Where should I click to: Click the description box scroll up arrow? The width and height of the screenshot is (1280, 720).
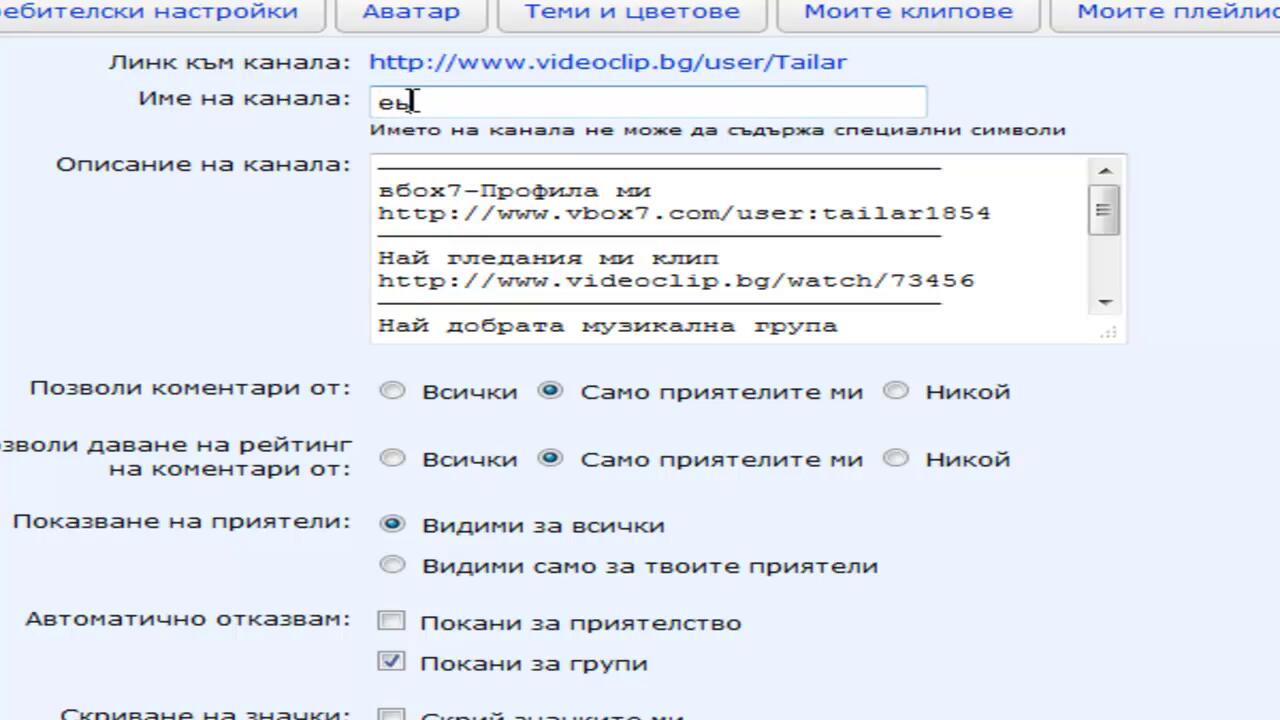(1105, 170)
